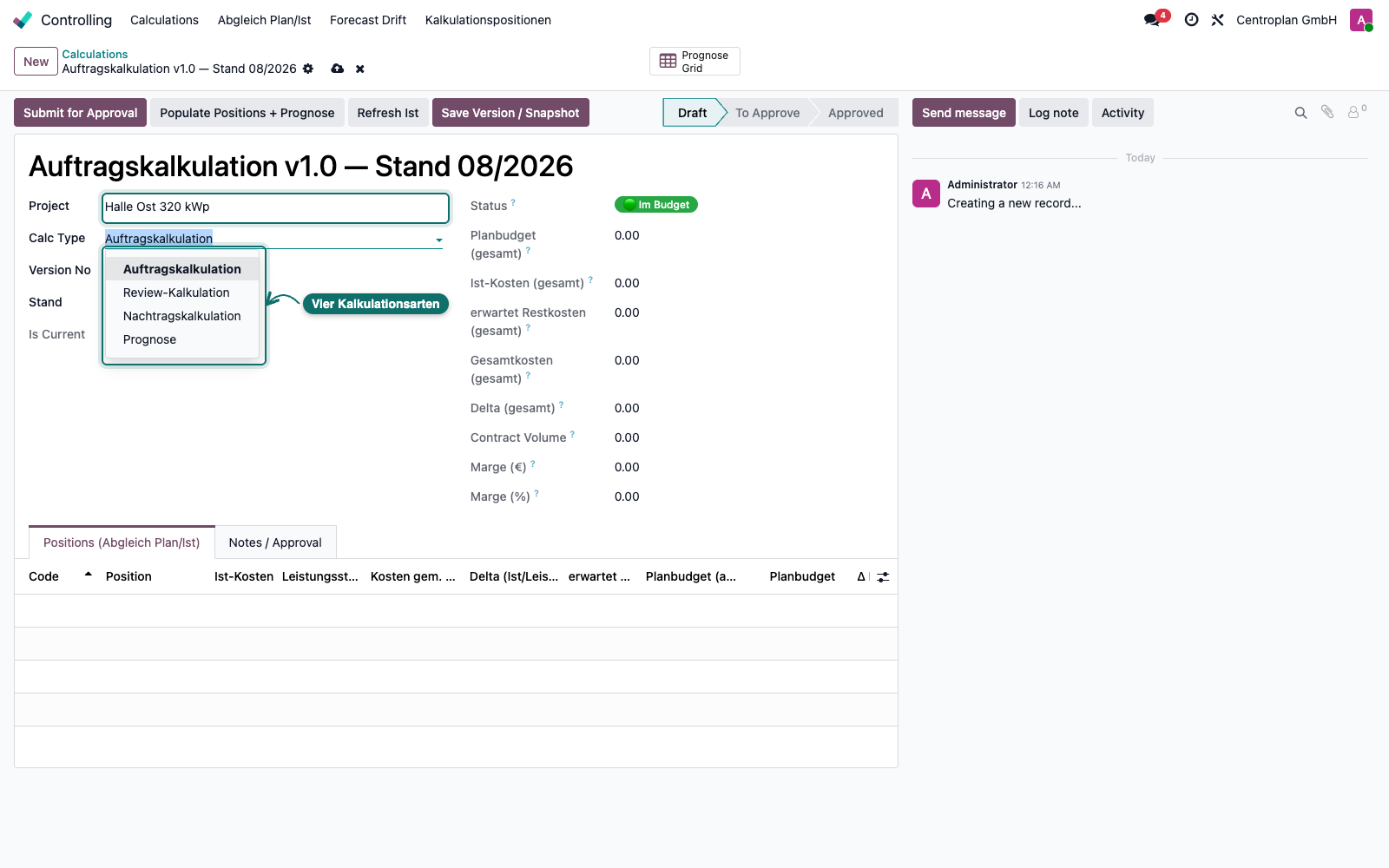Viewport: 1389px width, 868px height.
Task: Click Save Version / Snapshot button
Action: [x=510, y=113]
